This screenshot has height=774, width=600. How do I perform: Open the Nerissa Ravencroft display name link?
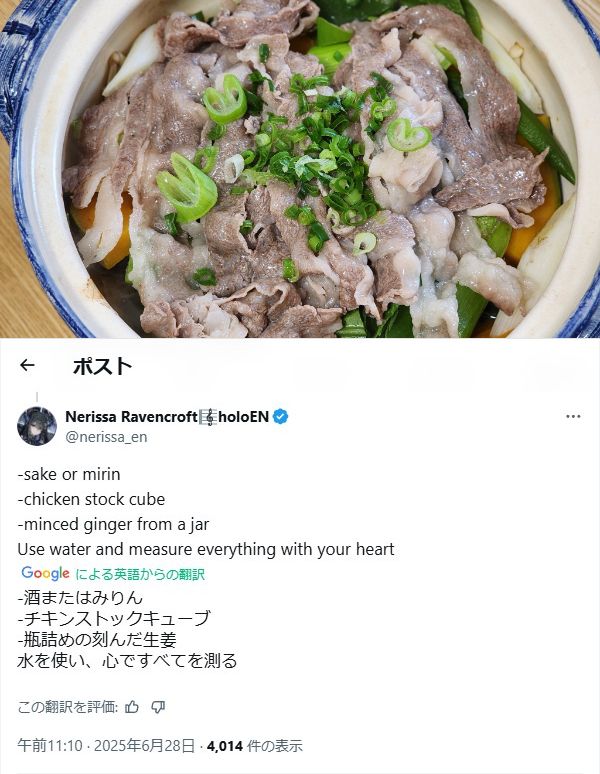click(167, 417)
